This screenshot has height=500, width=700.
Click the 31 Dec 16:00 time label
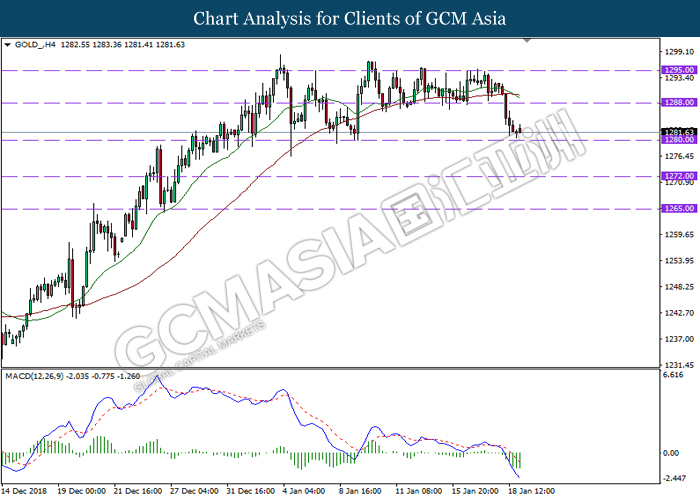250,491
